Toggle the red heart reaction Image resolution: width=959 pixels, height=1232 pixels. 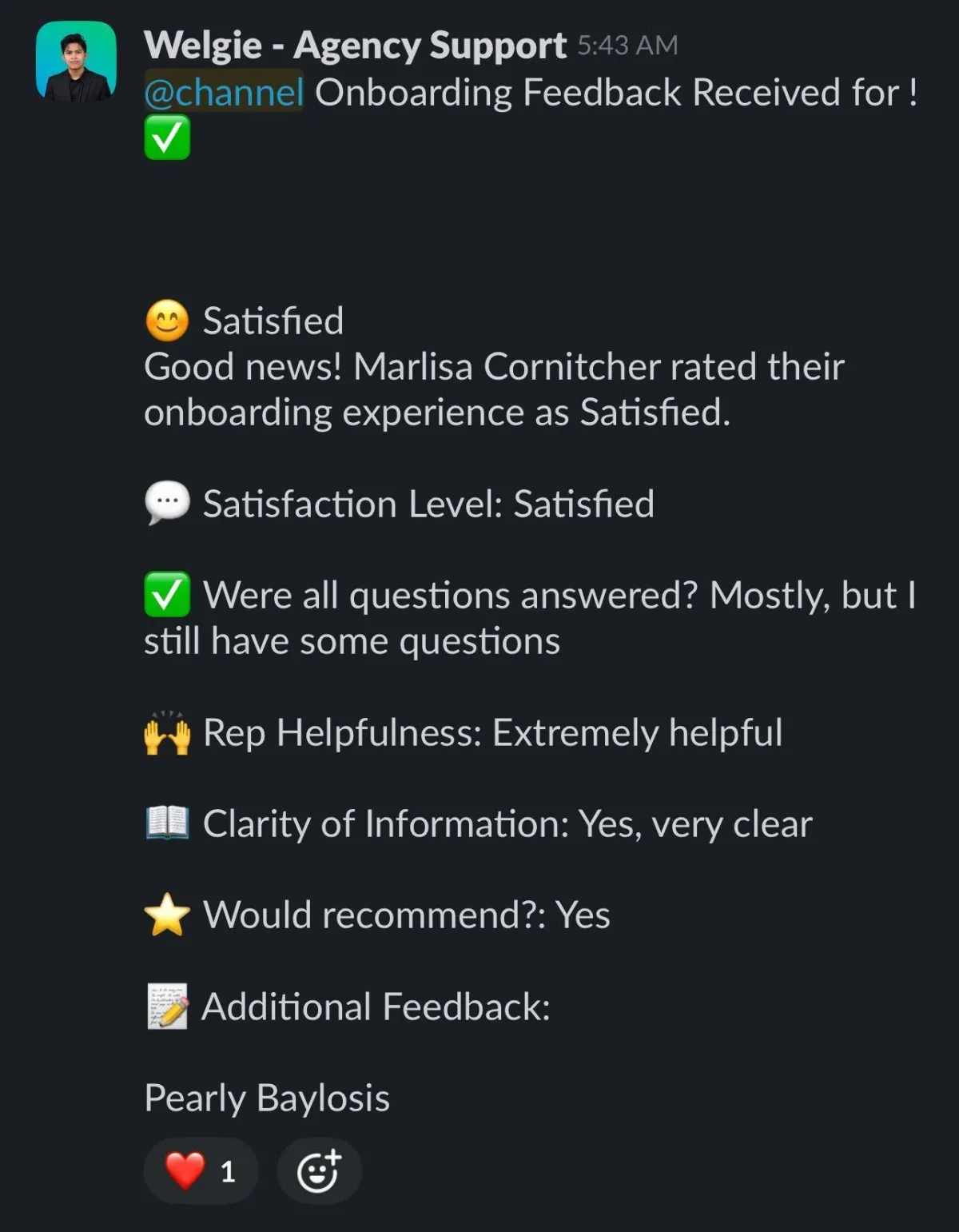[201, 1171]
